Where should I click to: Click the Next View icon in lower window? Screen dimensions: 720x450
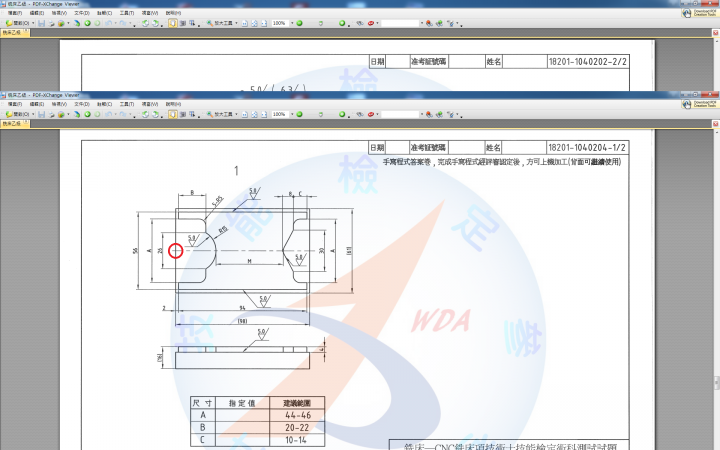97,114
